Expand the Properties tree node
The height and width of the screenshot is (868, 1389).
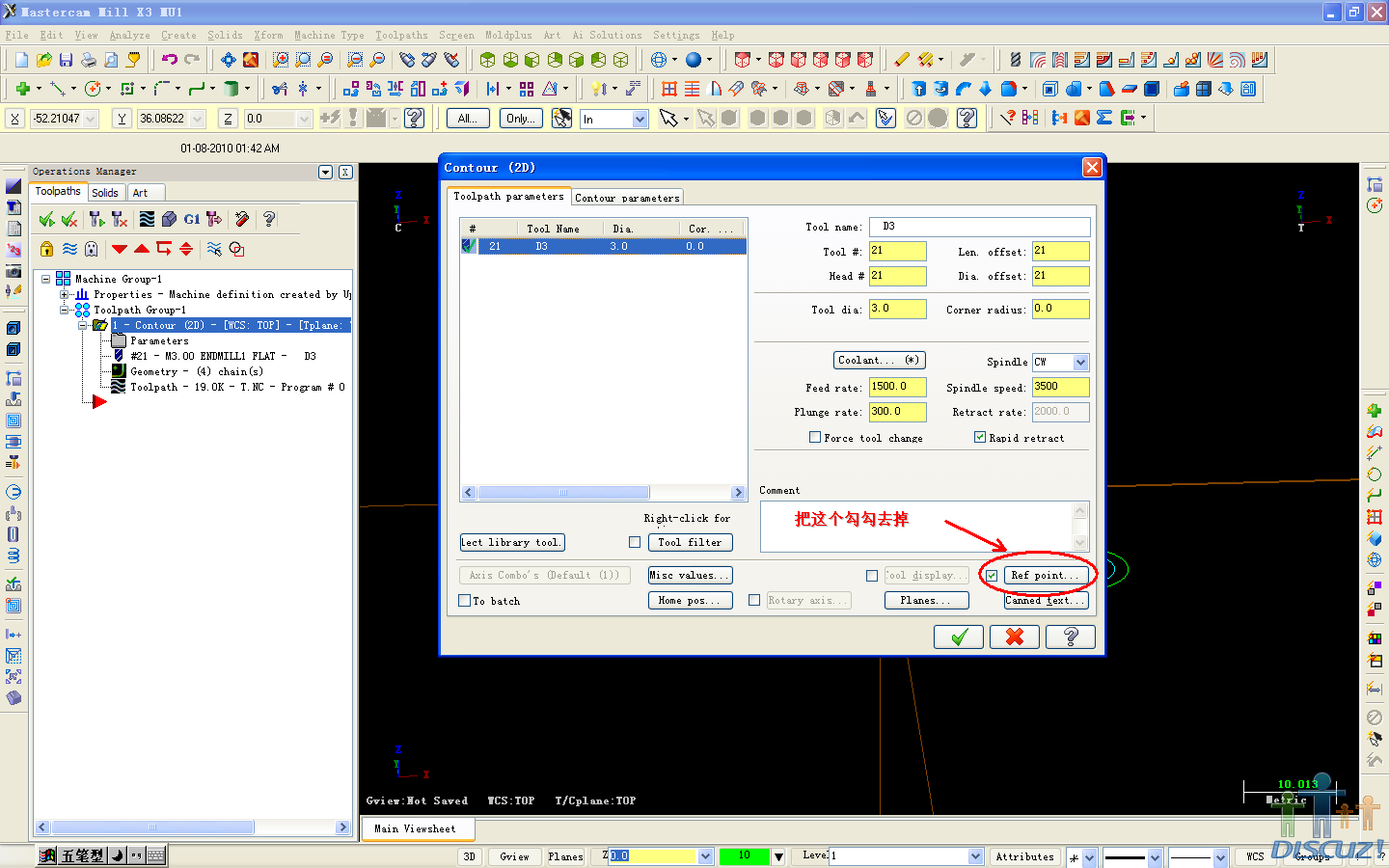point(64,294)
